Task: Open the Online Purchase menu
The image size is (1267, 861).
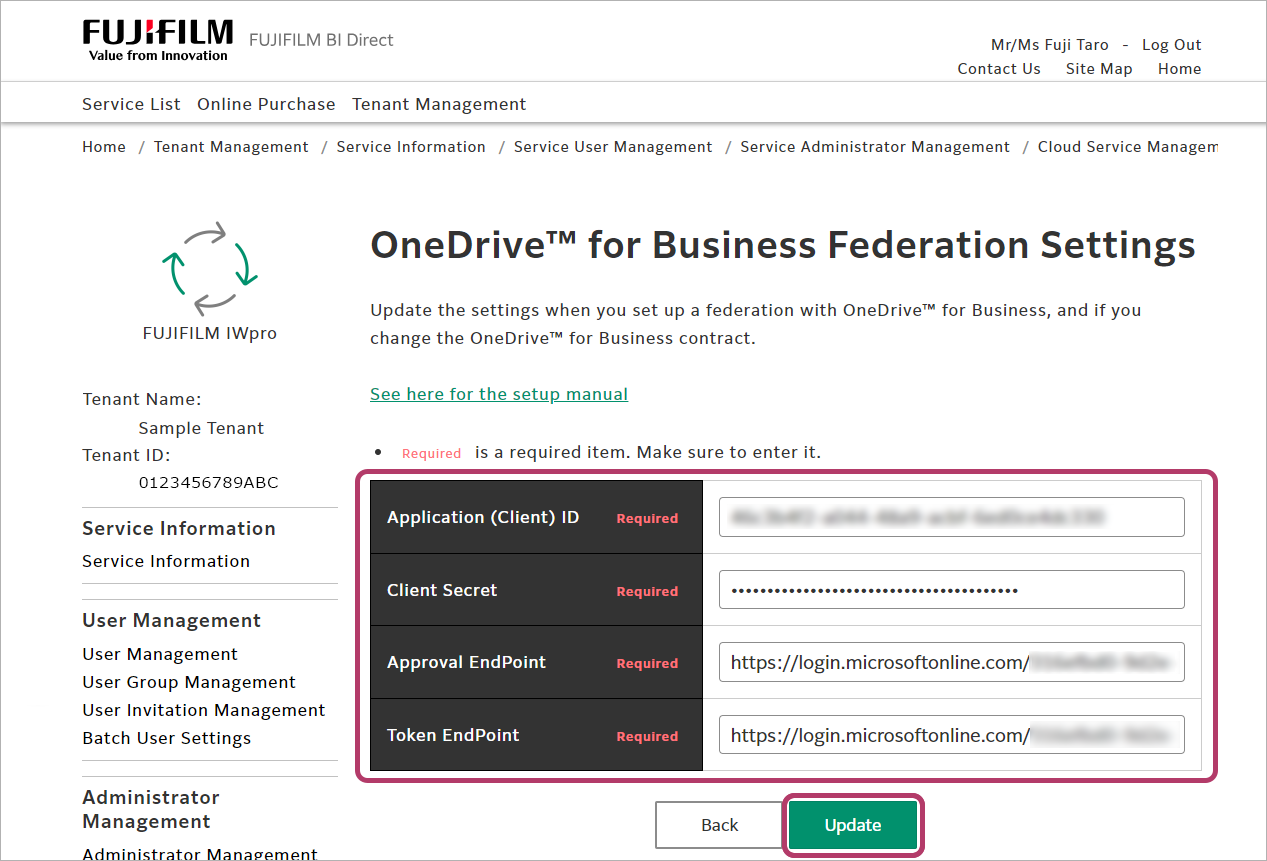Action: (x=266, y=104)
